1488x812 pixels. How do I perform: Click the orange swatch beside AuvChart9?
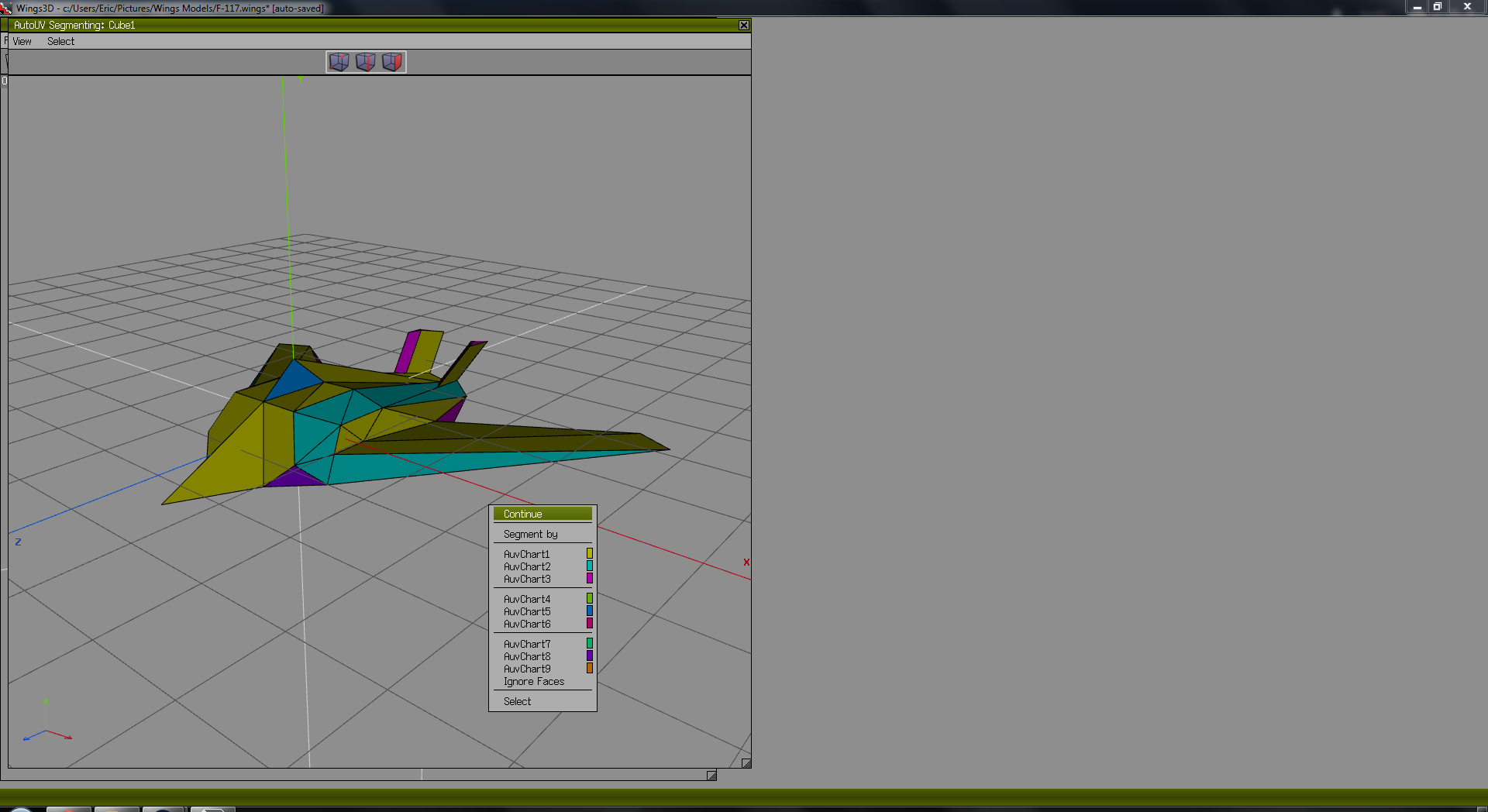pos(590,669)
